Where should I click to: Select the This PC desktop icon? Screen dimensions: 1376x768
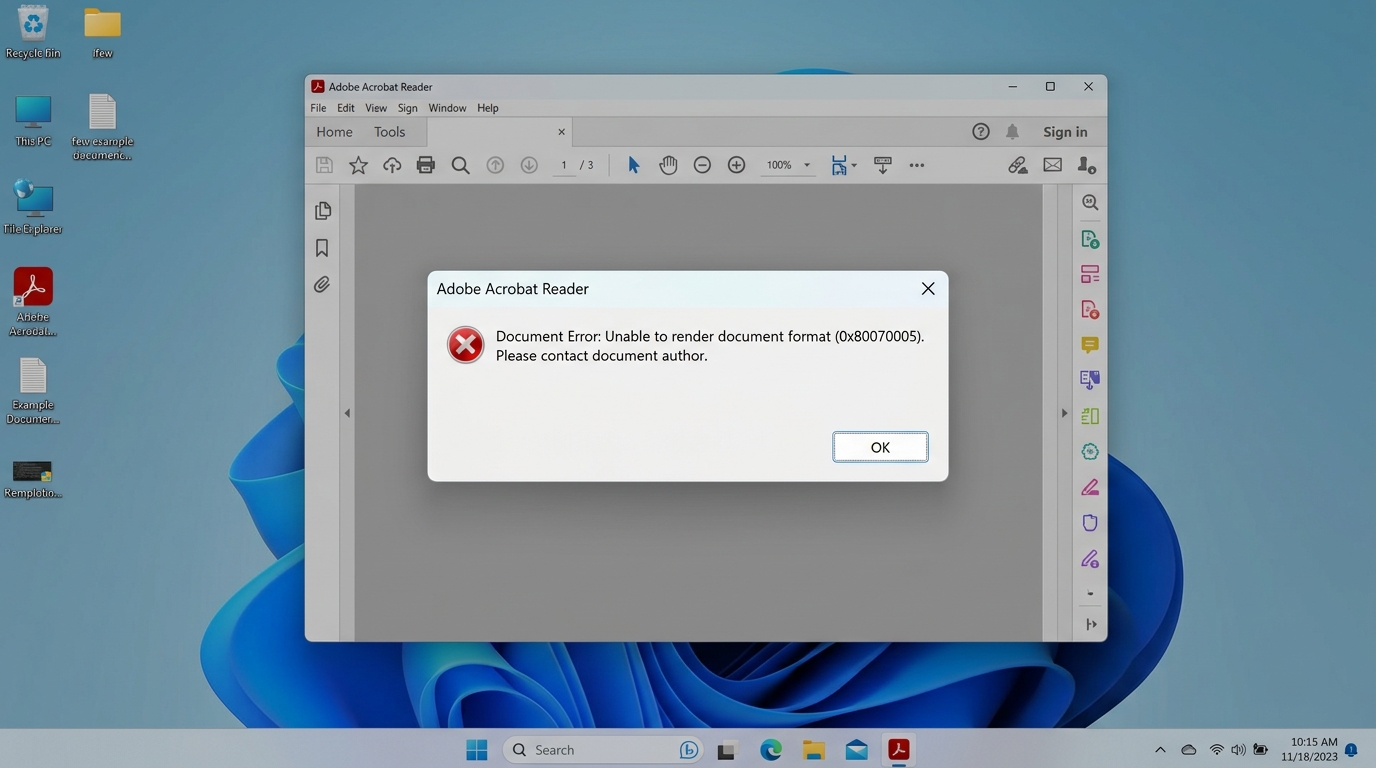[x=33, y=121]
